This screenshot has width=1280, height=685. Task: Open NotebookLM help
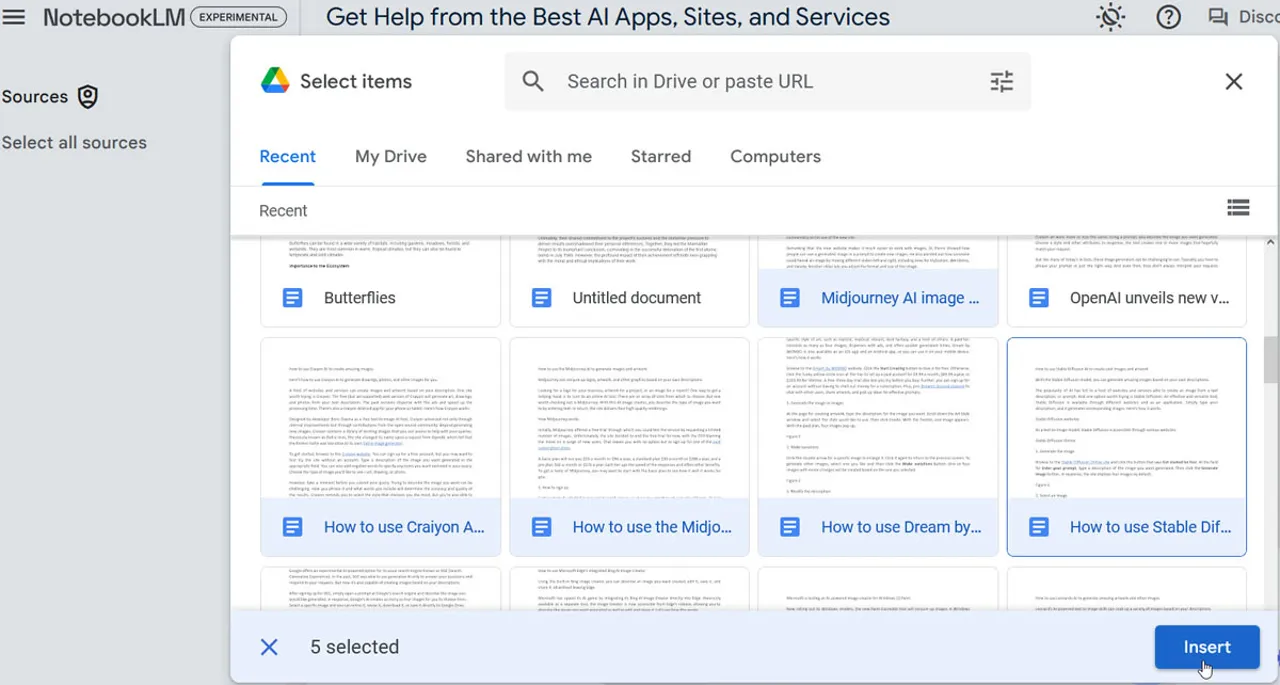(1168, 17)
